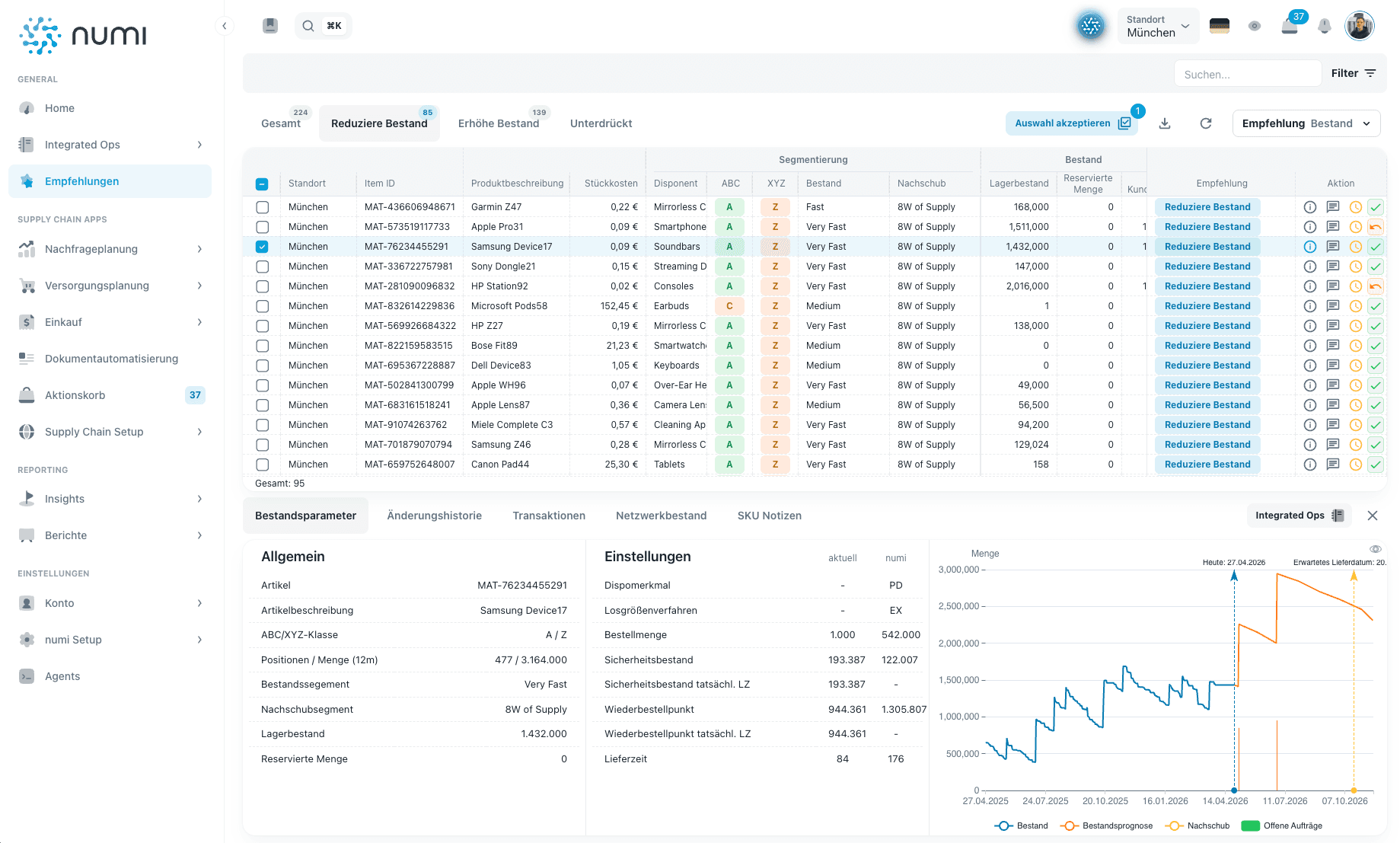Collapse the left sidebar

[x=225, y=26]
